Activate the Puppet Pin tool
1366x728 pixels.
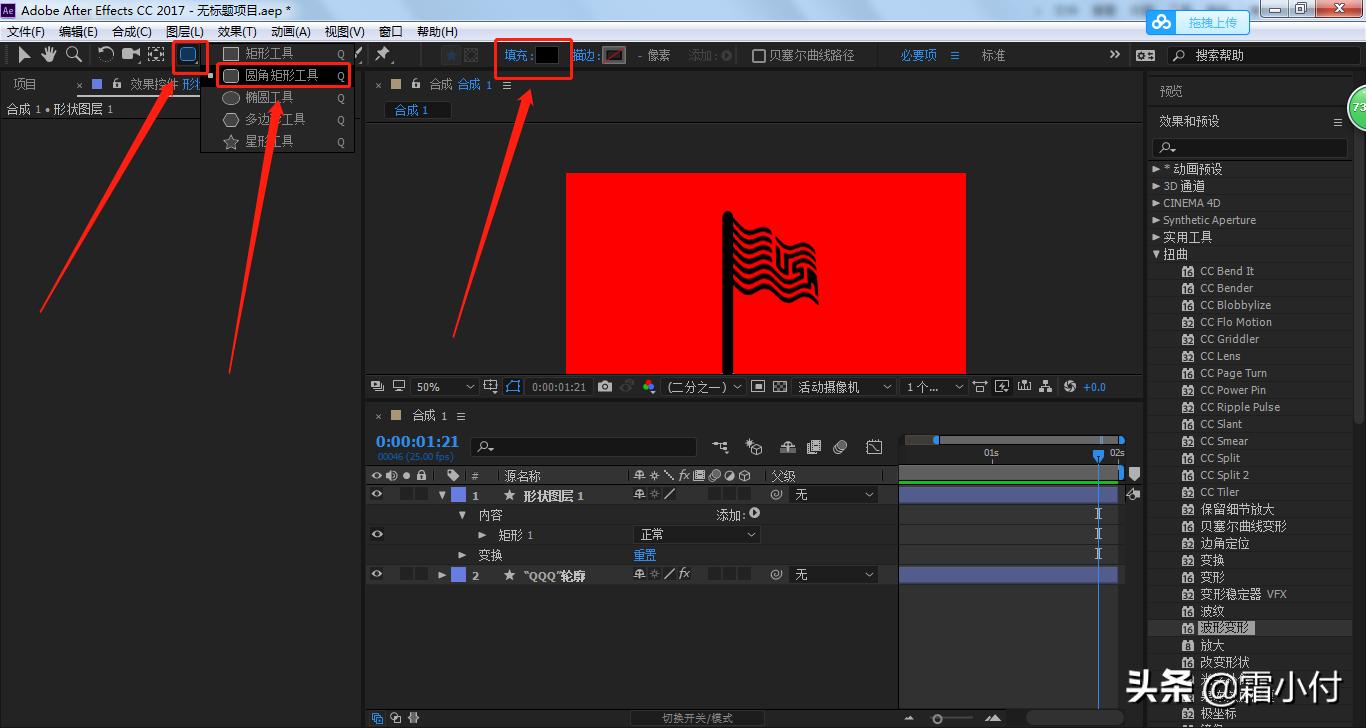tap(382, 55)
